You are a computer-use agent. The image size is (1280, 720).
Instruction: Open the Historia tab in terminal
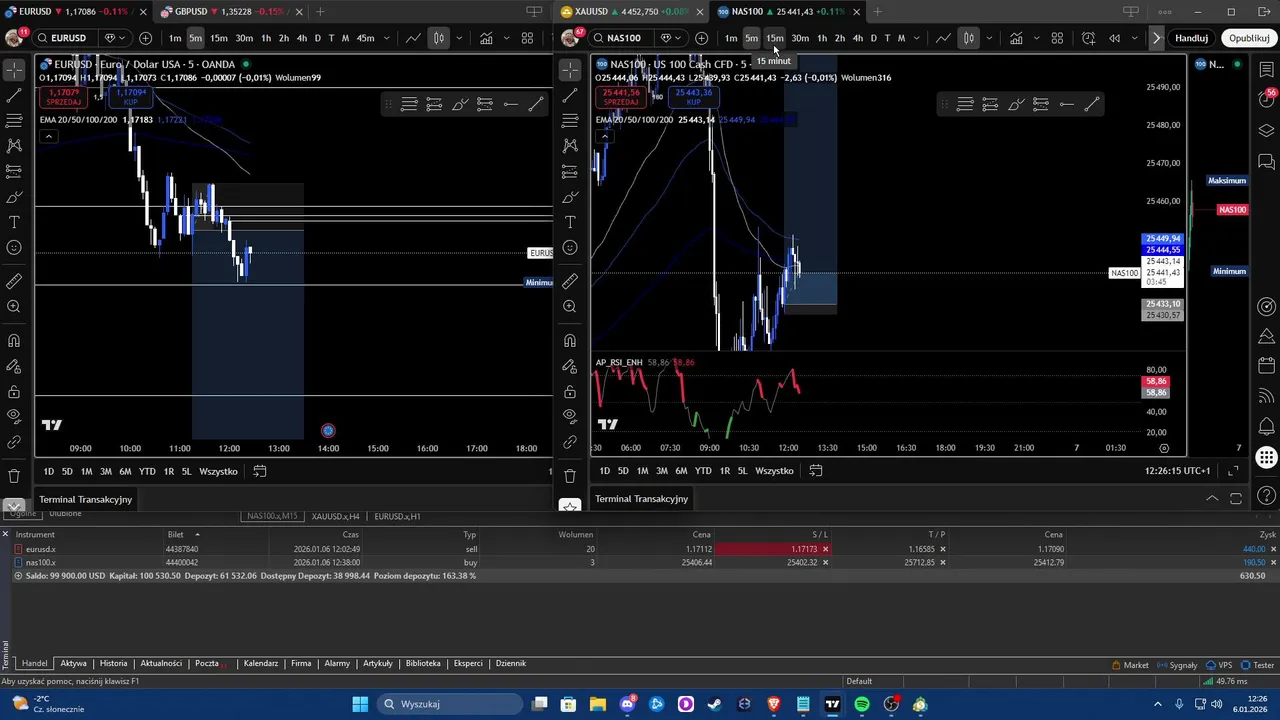tap(113, 663)
